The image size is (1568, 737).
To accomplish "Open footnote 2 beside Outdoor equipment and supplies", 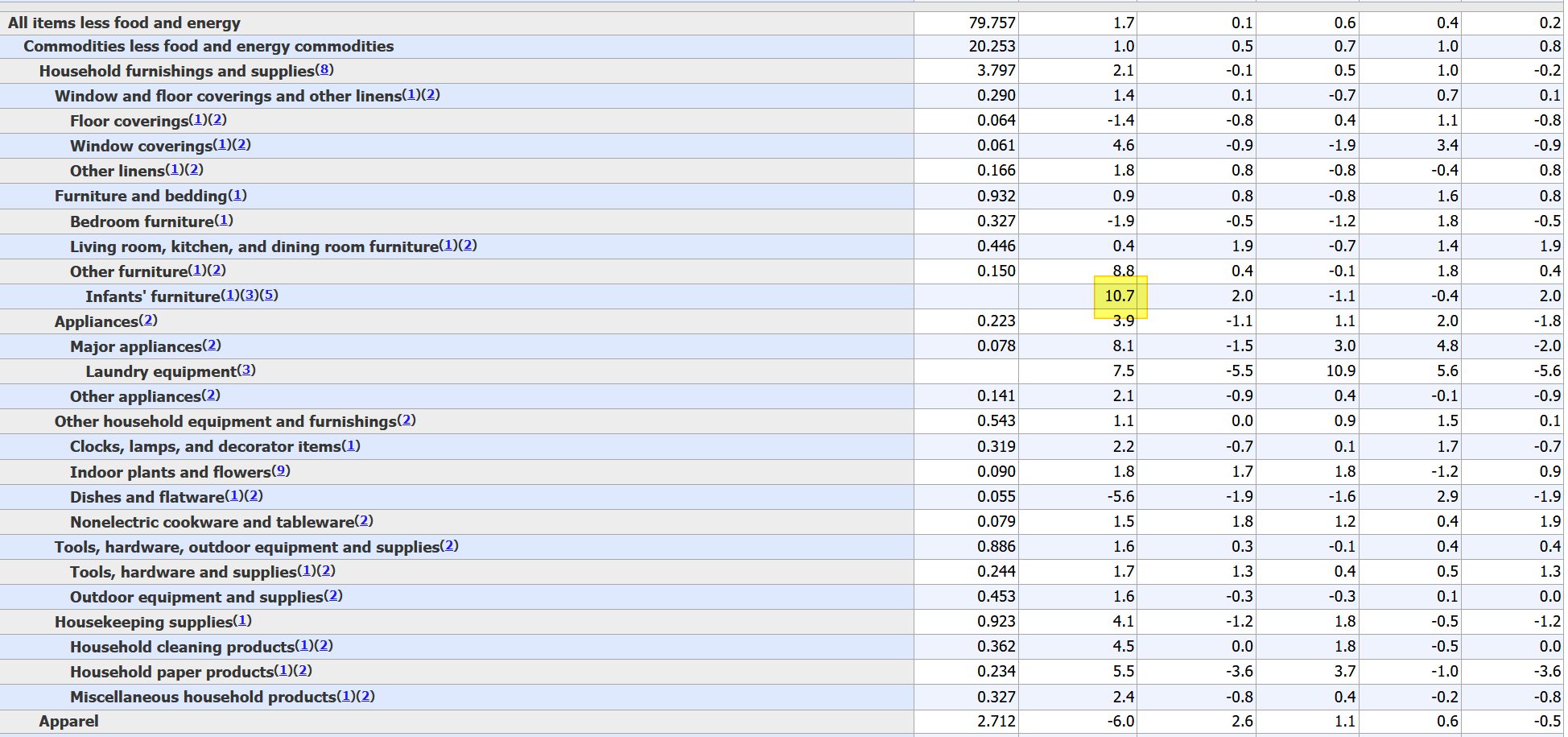I will click(333, 595).
